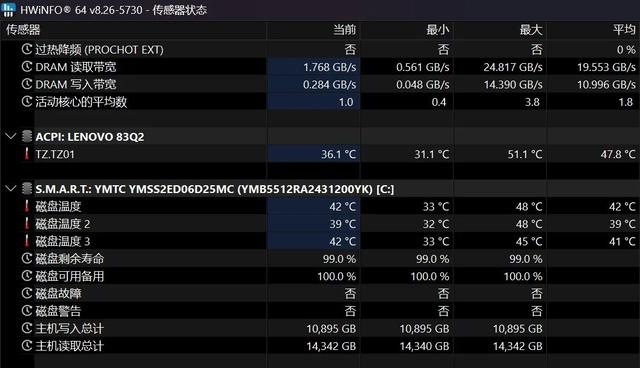Screen dimensions: 640x368
Task: Click clock icon beside 过热降频 (PROCHOT EXT)
Action: tap(27, 49)
